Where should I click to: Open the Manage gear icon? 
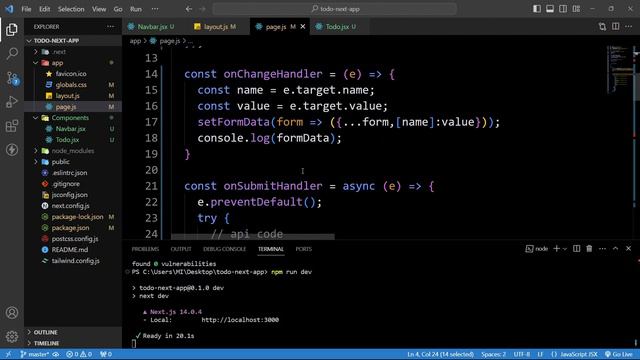pyautogui.click(x=12, y=336)
